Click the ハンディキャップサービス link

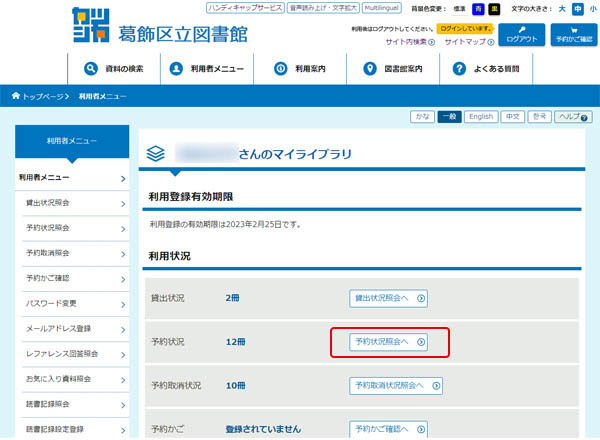[245, 8]
